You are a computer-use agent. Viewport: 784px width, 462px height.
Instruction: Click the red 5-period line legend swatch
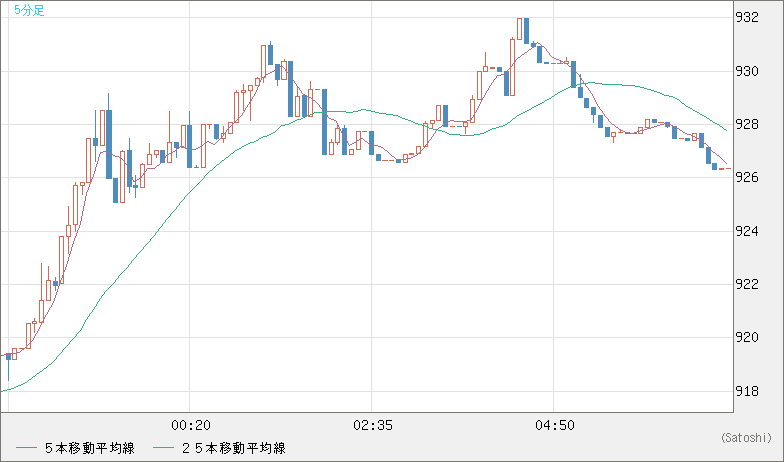26,448
